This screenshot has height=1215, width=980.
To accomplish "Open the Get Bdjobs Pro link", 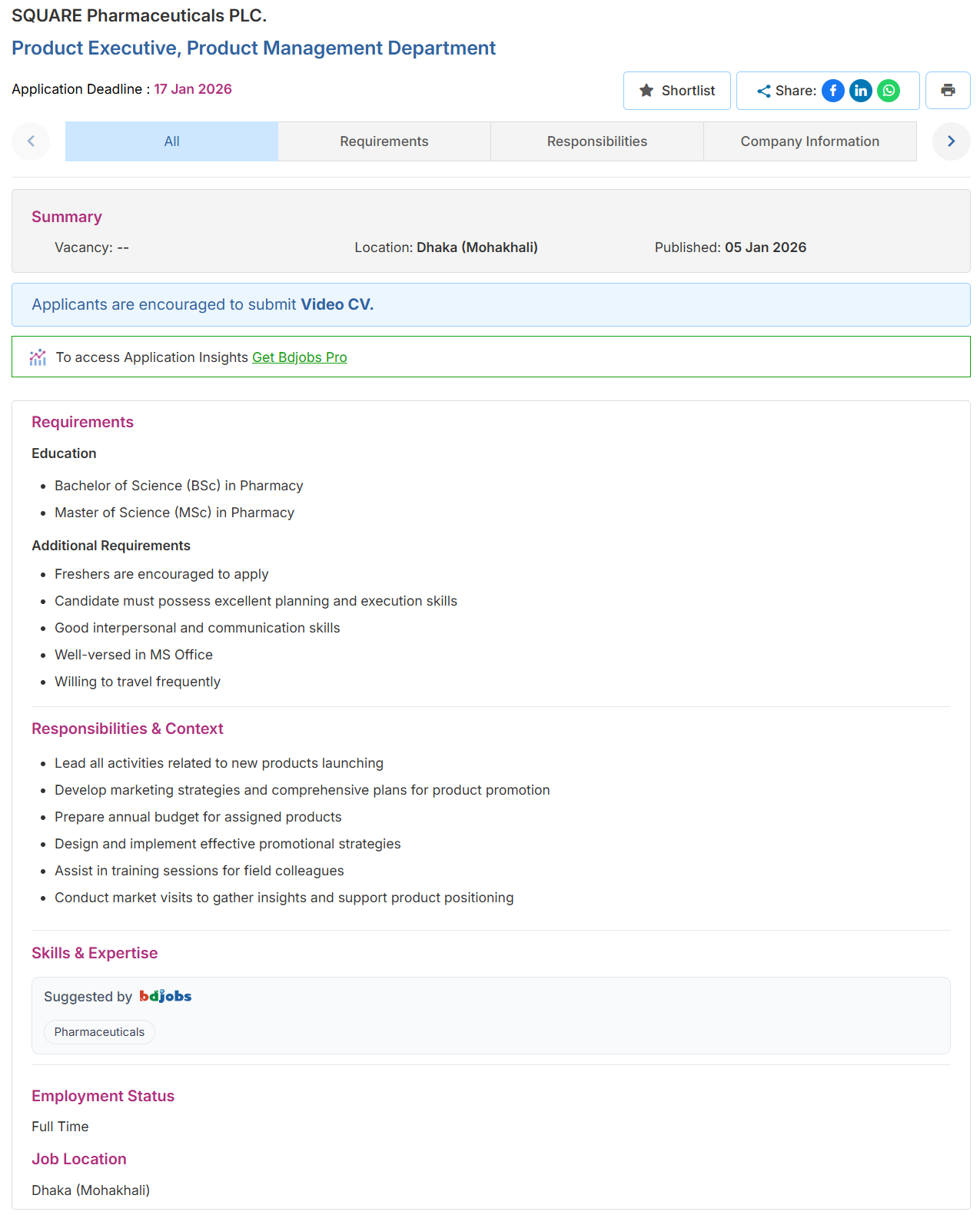I will 300,357.
